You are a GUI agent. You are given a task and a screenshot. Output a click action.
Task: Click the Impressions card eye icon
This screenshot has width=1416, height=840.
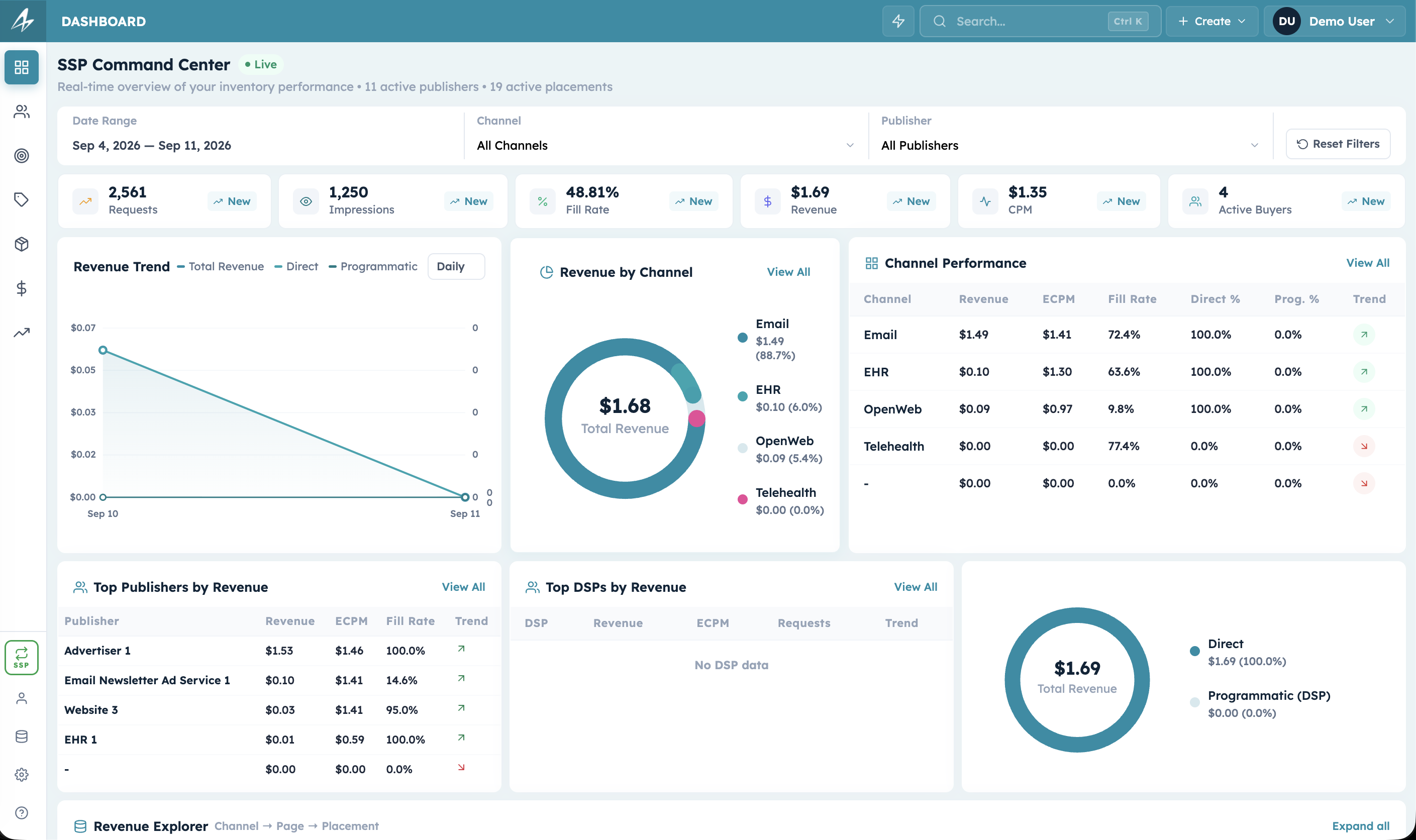click(x=306, y=201)
